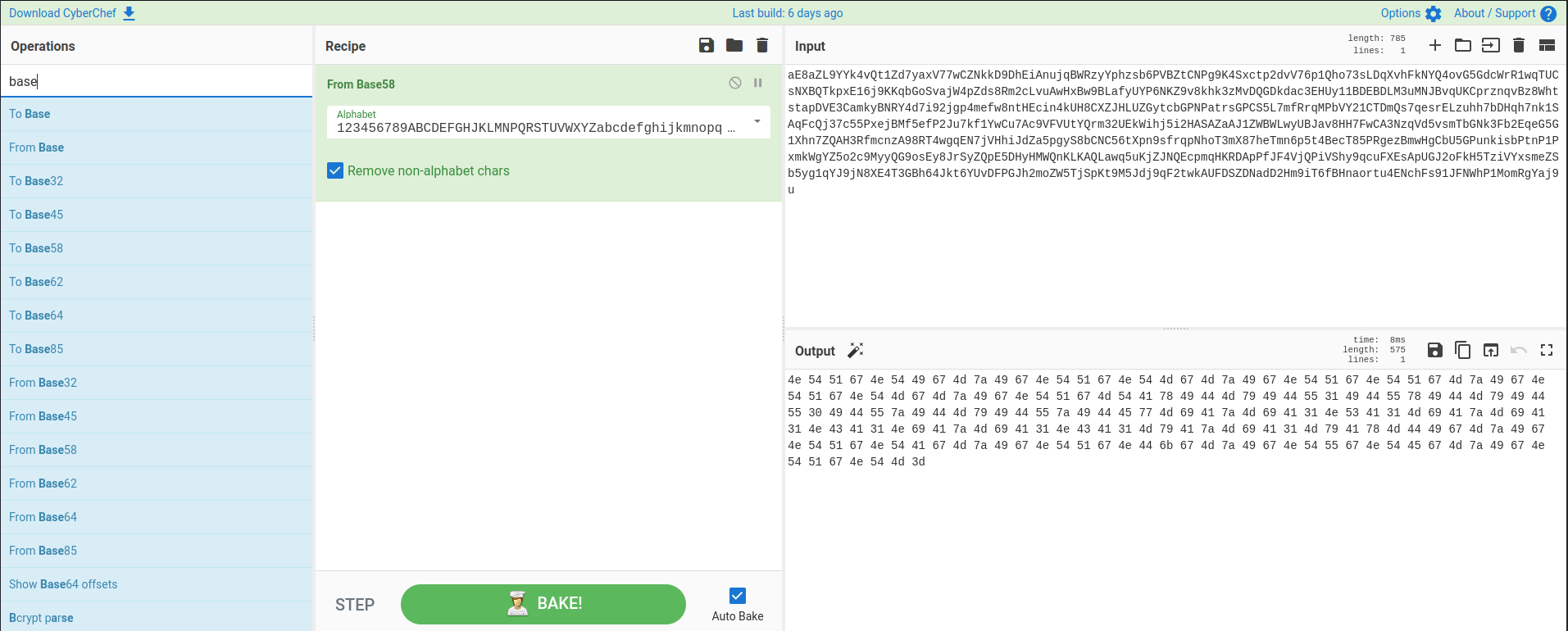Open About / Support help

pyautogui.click(x=1505, y=13)
